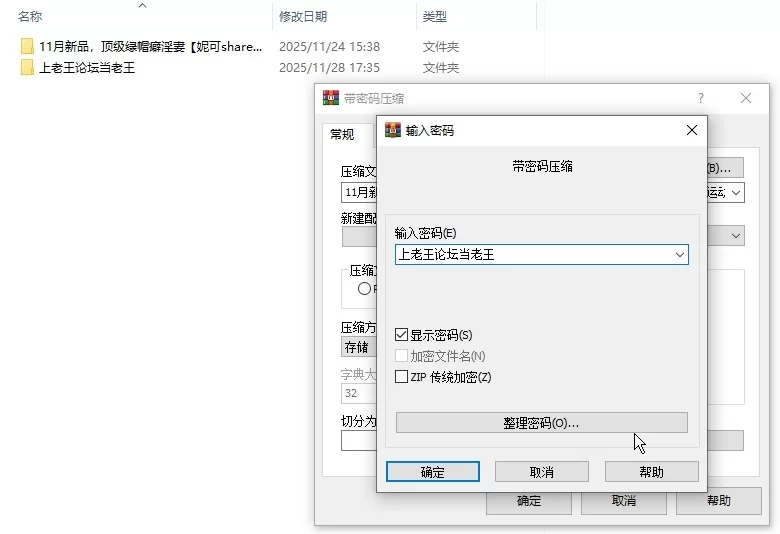The image size is (780, 534).
Task: Switch to the 常规 tab
Action: (342, 134)
